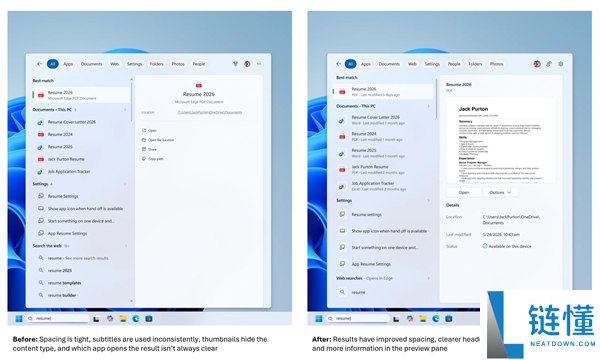Viewport: 600px width, 360px height.
Task: Expand Documents - This PC in the After panel
Action: (428, 106)
